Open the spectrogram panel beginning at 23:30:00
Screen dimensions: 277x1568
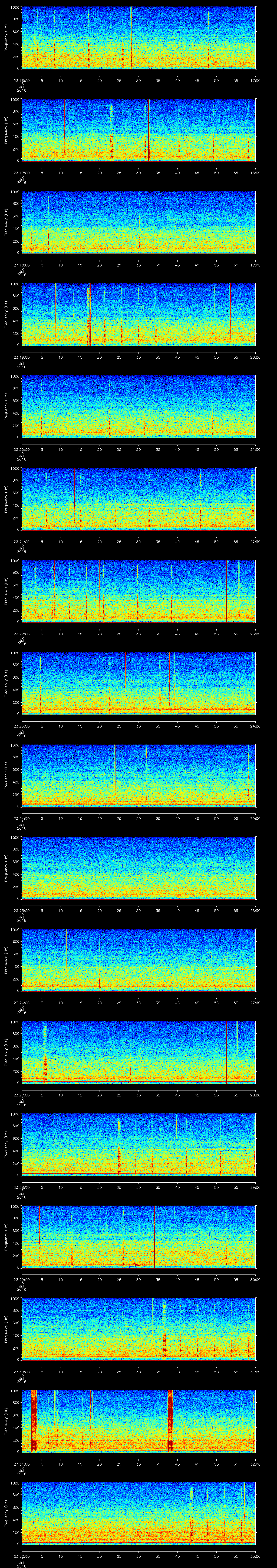click(138, 1329)
